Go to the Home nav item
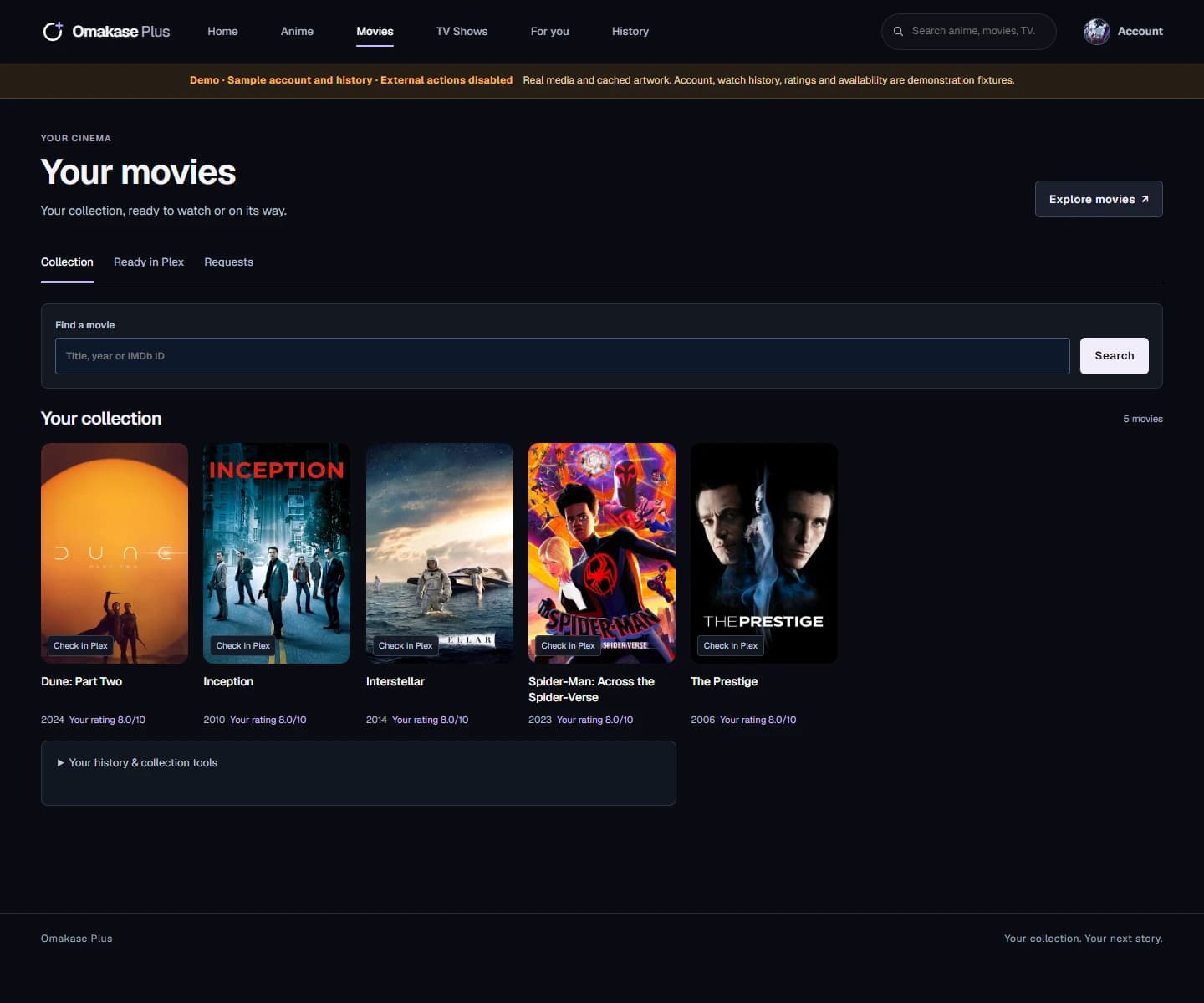This screenshot has height=1003, width=1204. pyautogui.click(x=222, y=31)
